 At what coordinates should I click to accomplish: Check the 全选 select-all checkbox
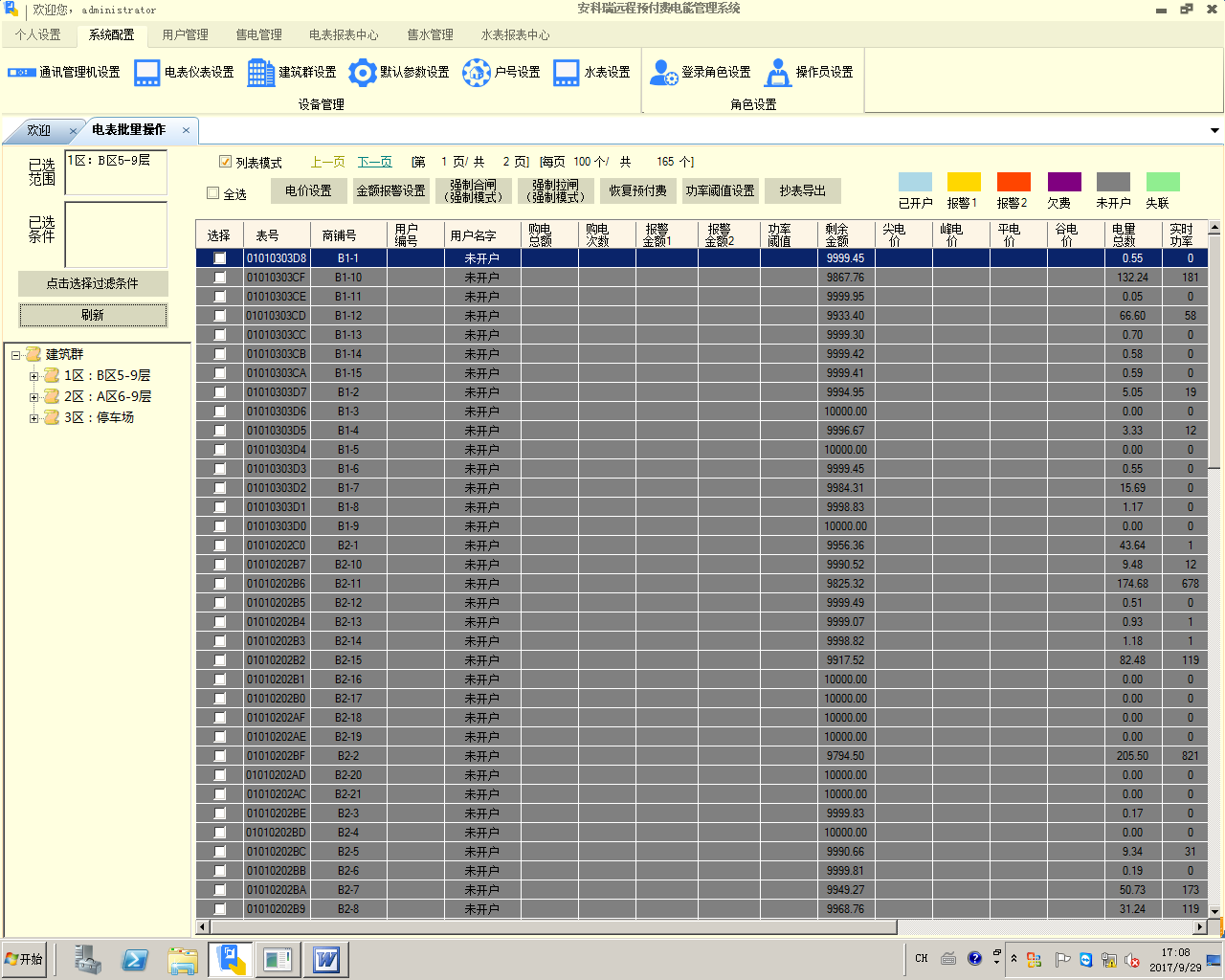[213, 193]
